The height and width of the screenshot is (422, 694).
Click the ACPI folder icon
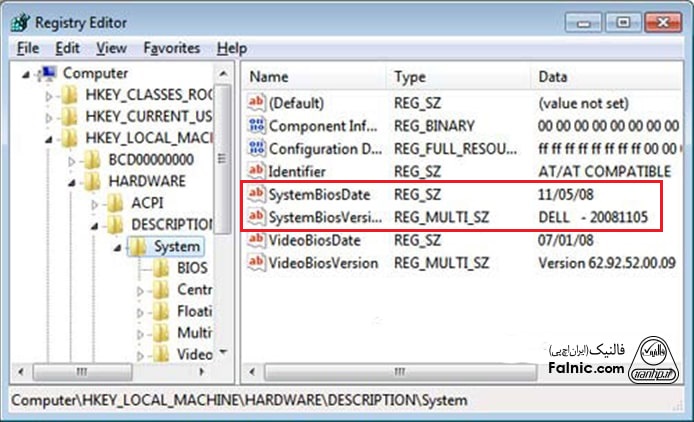coord(116,203)
